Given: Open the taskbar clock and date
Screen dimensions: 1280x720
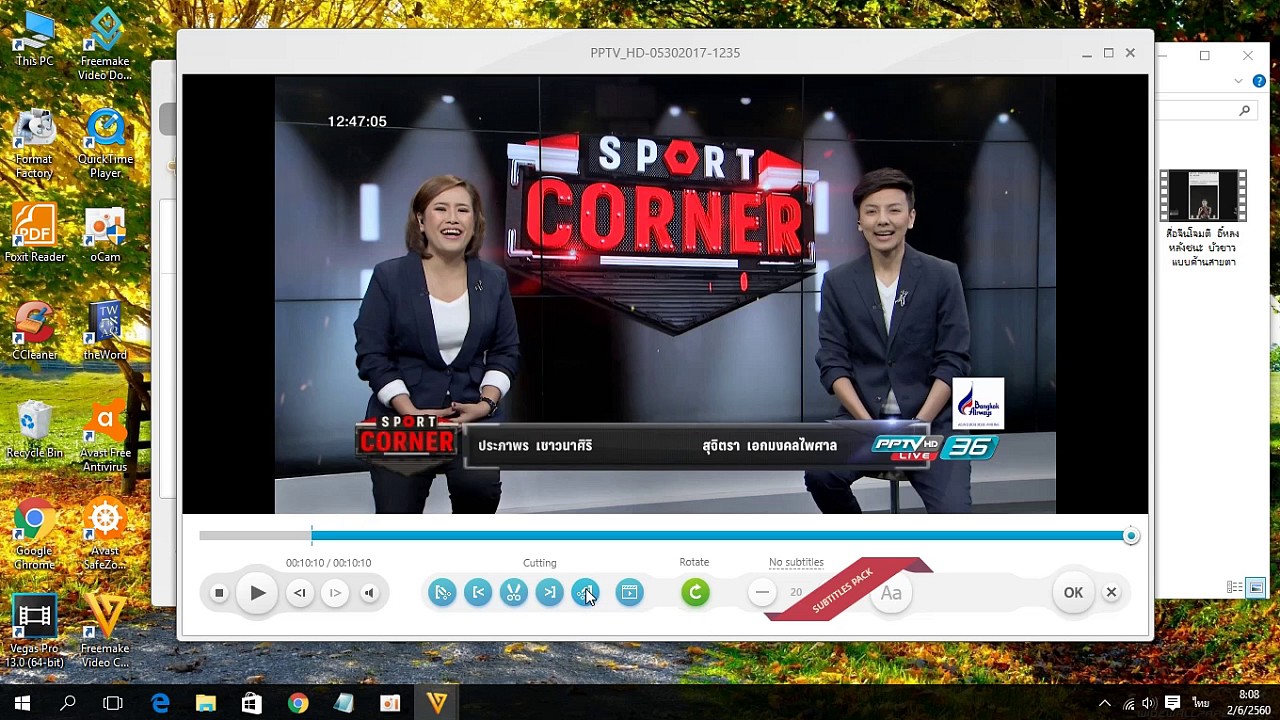Looking at the screenshot, I should [x=1249, y=702].
